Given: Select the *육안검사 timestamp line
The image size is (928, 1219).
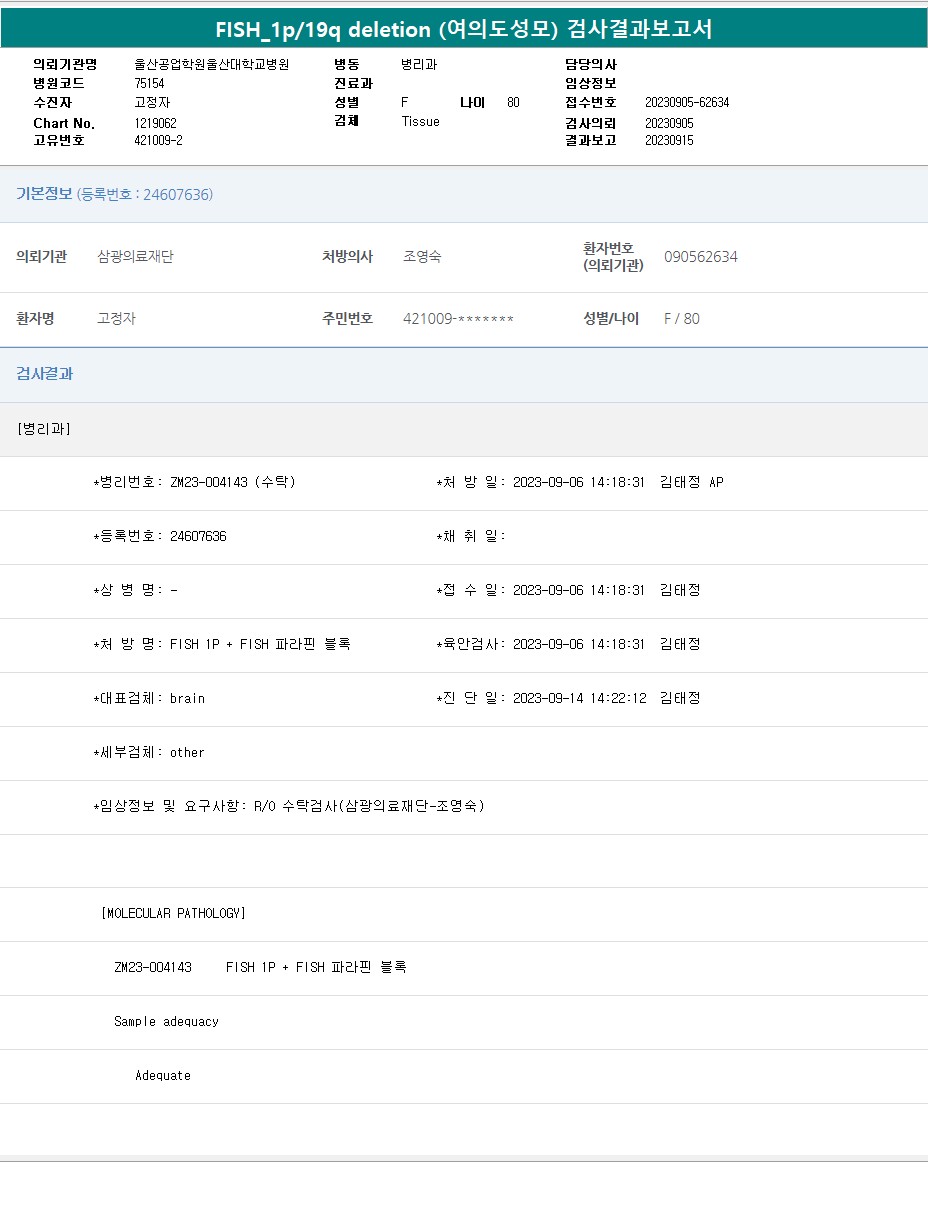Looking at the screenshot, I should tap(568, 644).
